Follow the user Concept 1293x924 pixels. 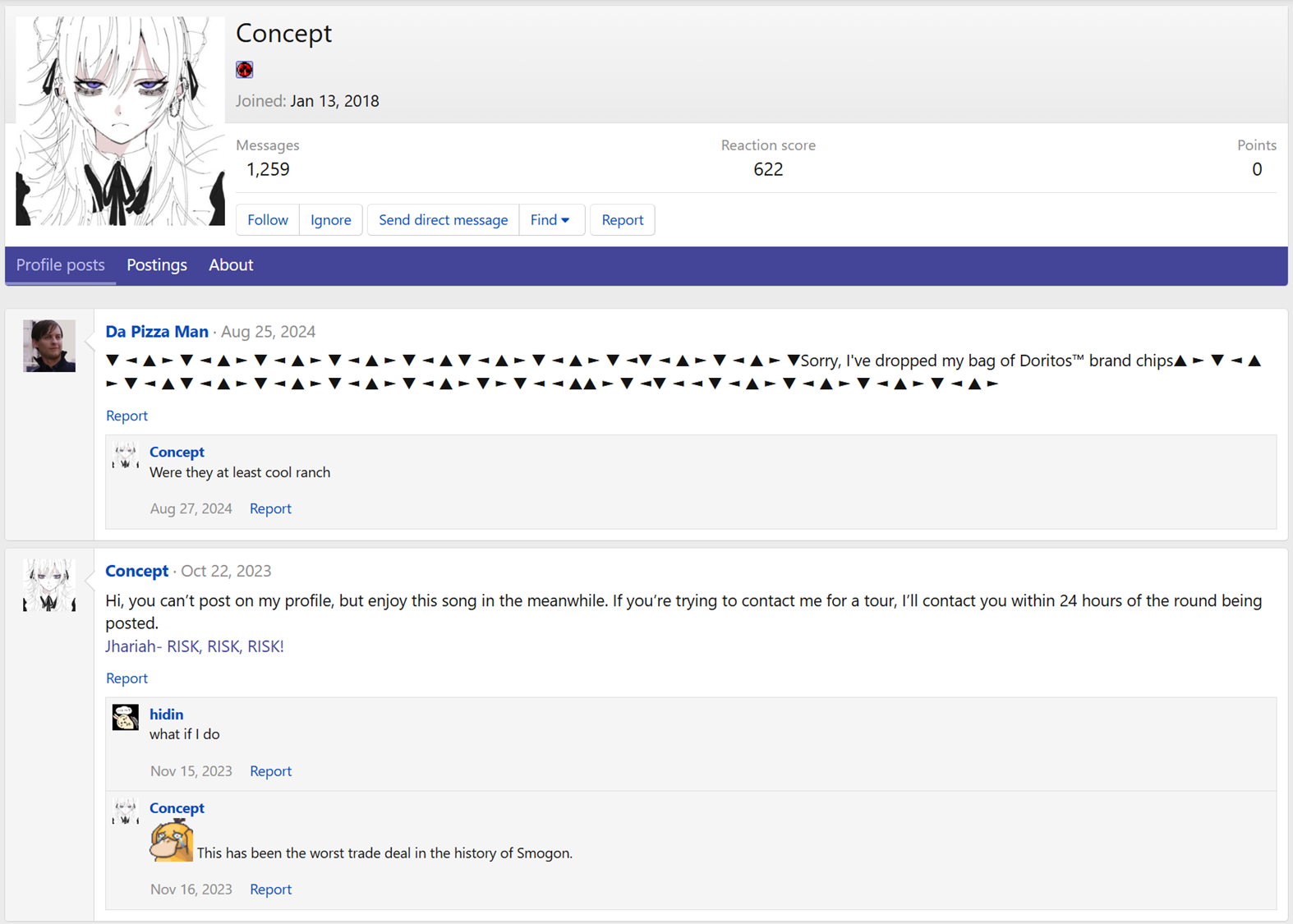(x=268, y=220)
